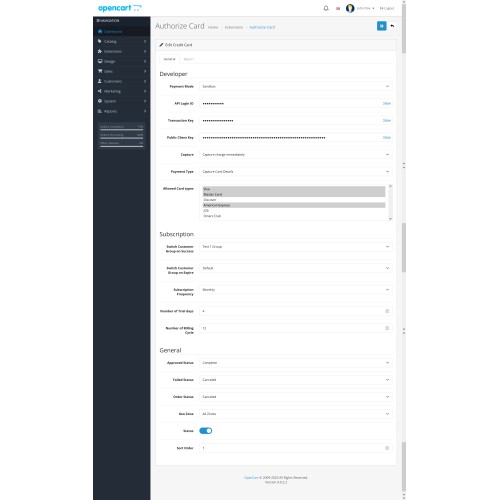Open the Customers sidebar menu
The height and width of the screenshot is (500, 500).
pos(122,81)
